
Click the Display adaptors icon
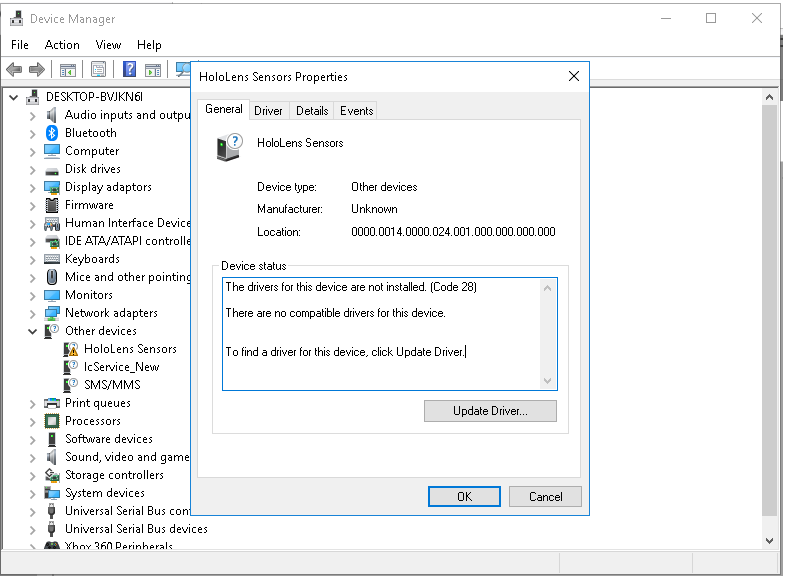pos(52,187)
